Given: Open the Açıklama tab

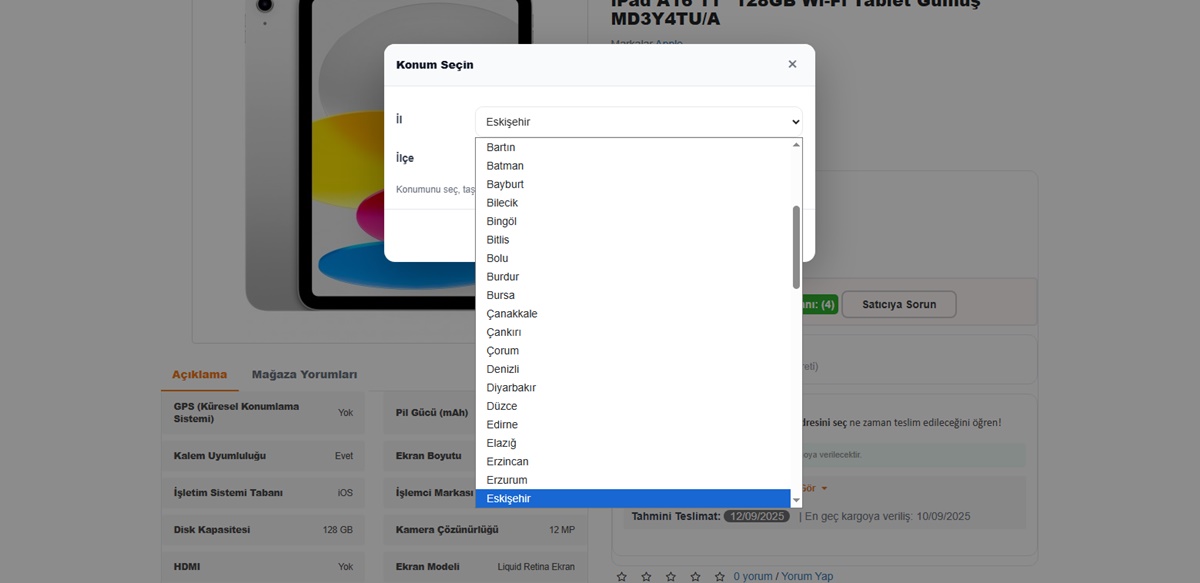Looking at the screenshot, I should (x=199, y=375).
